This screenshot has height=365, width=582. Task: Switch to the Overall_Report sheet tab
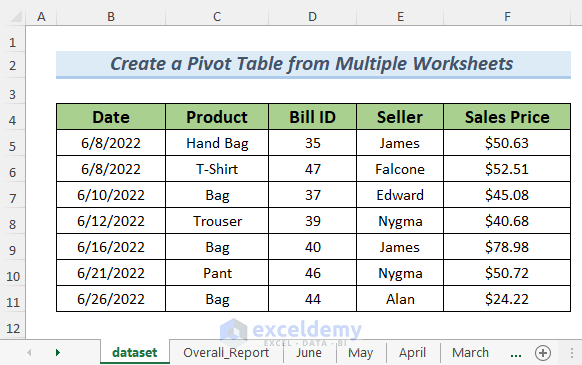[226, 352]
